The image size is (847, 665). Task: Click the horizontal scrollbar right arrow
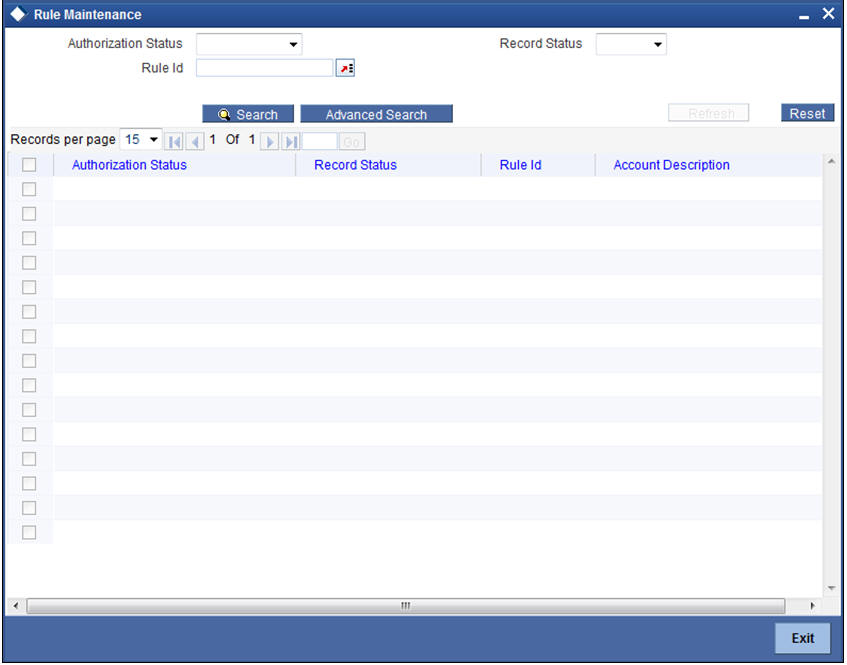pos(812,606)
